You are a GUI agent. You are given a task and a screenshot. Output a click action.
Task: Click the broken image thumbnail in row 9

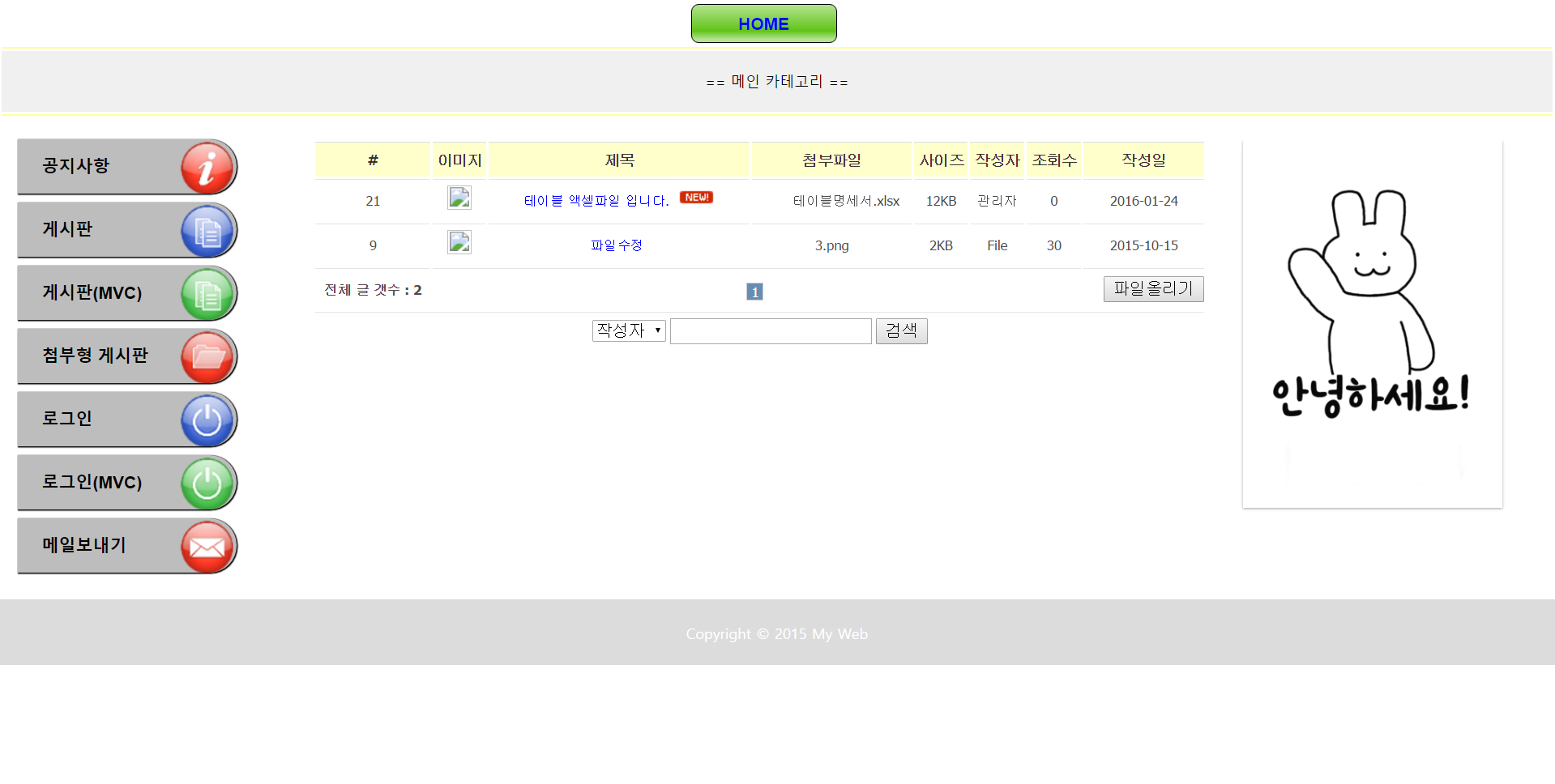[459, 243]
